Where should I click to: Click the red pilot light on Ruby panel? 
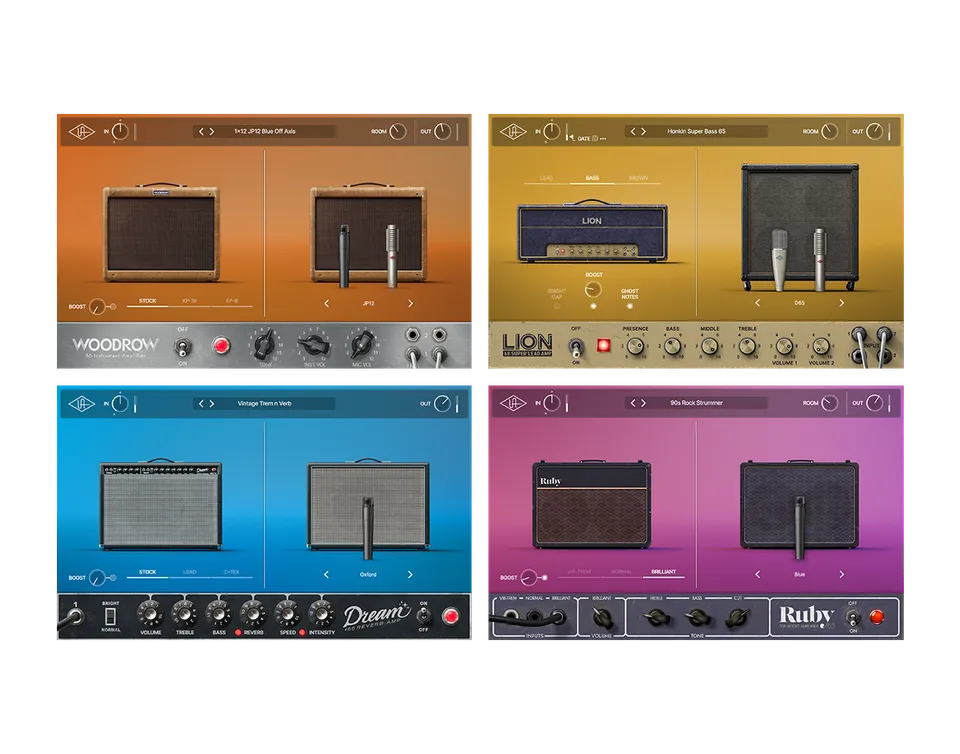point(876,616)
